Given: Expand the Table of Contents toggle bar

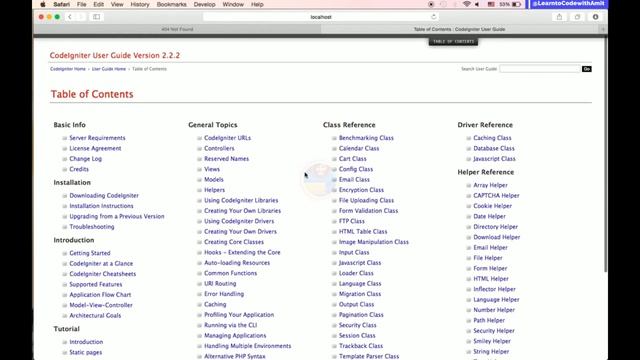Looking at the screenshot, I should [x=453, y=42].
